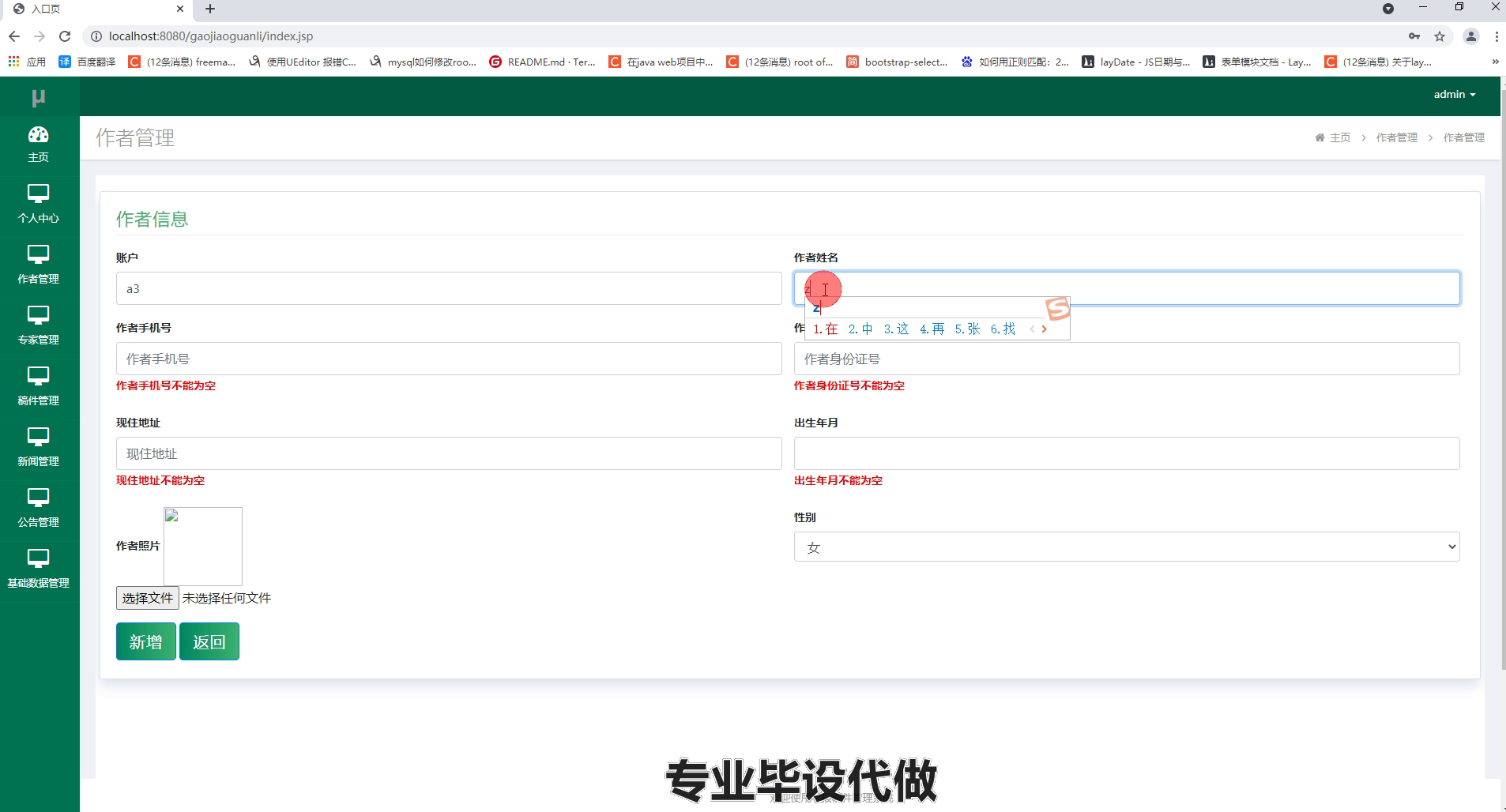Click the site info icon in address bar
The image size is (1506, 812).
pos(96,36)
